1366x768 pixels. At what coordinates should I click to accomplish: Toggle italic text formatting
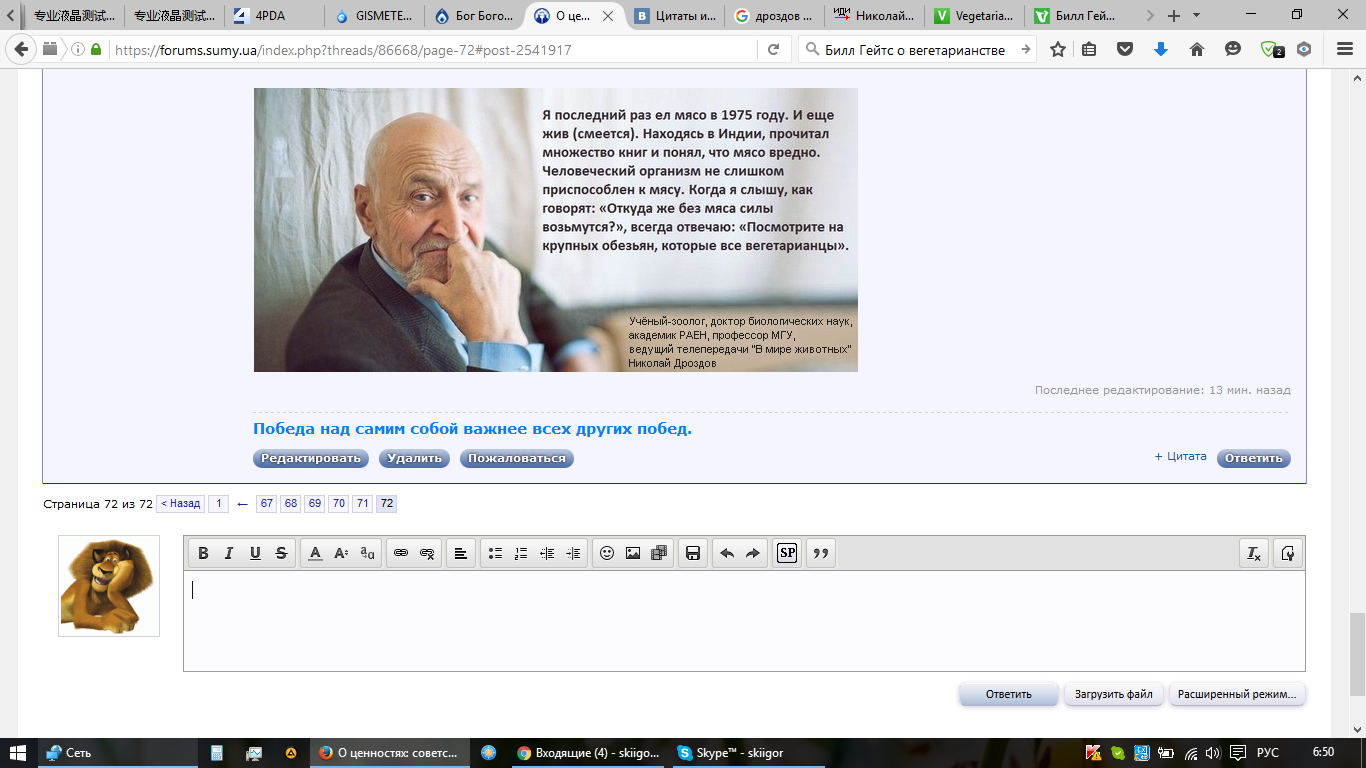(x=229, y=553)
